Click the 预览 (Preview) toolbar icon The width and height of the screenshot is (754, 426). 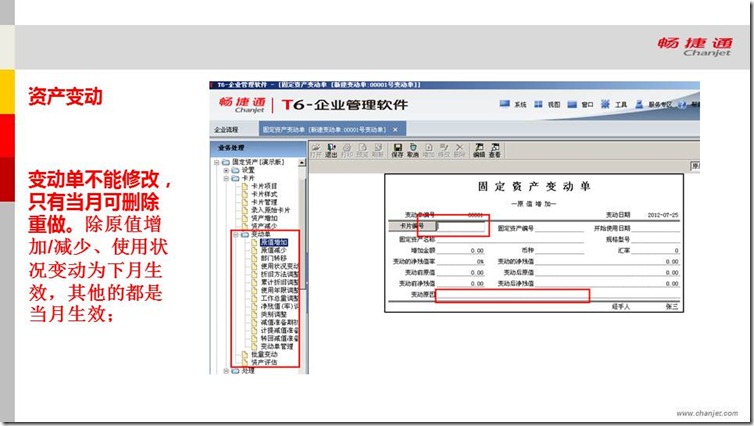[362, 150]
